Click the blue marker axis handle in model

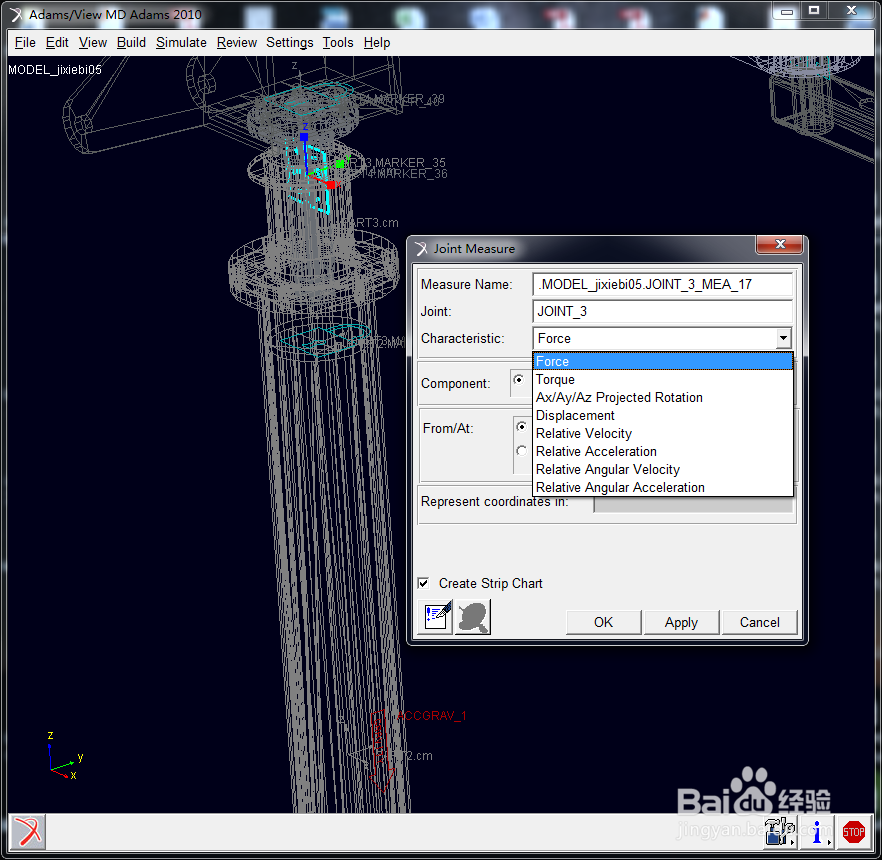point(304,137)
